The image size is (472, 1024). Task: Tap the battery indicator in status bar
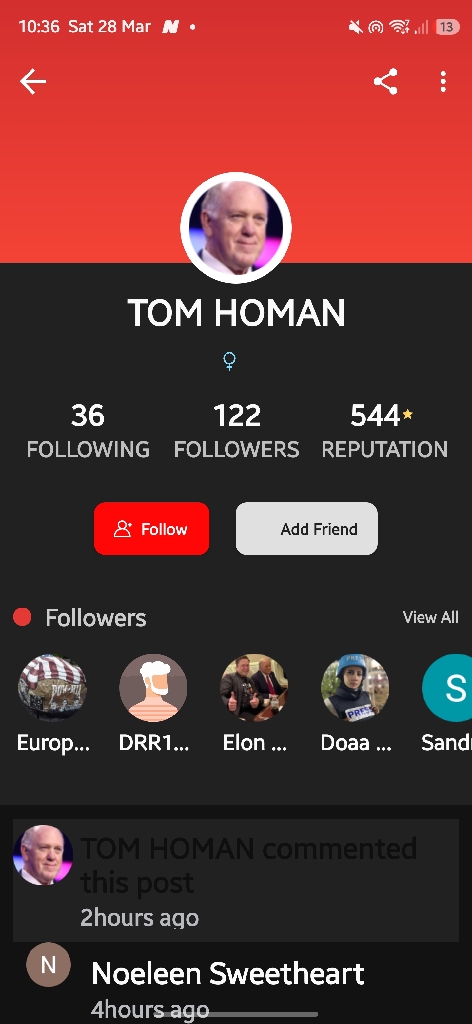pos(447,27)
